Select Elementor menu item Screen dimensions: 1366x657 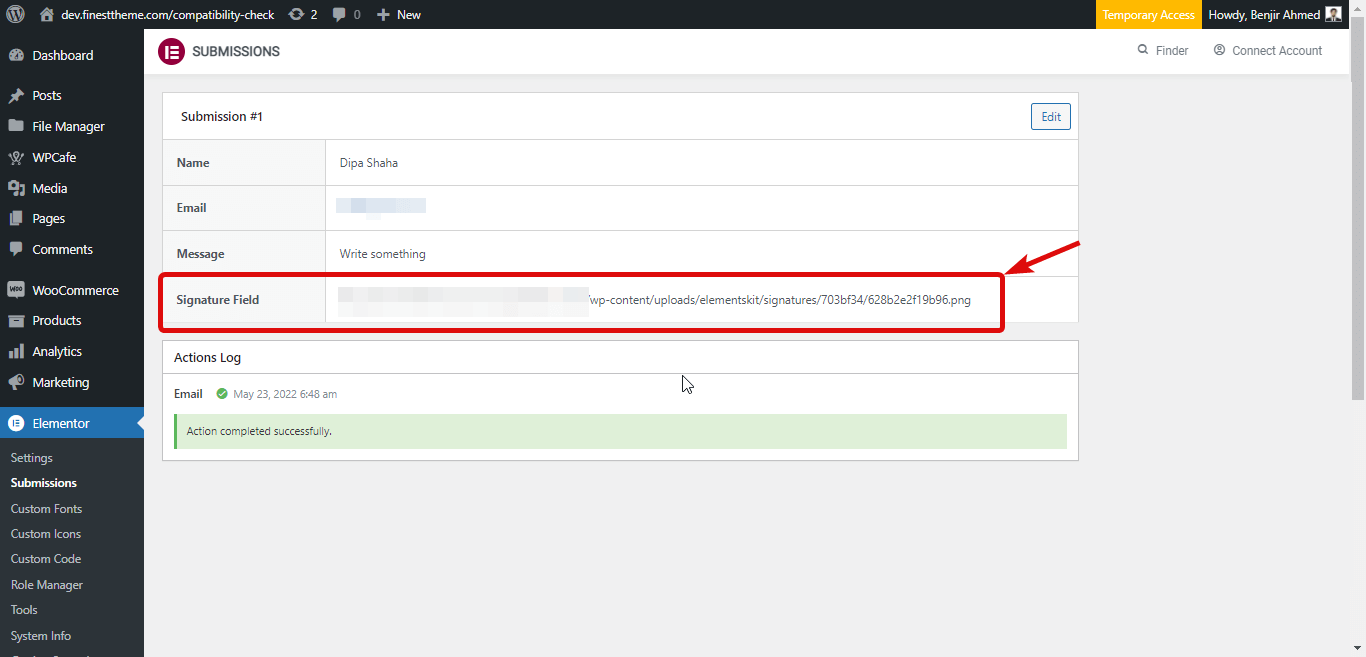pyautogui.click(x=72, y=424)
